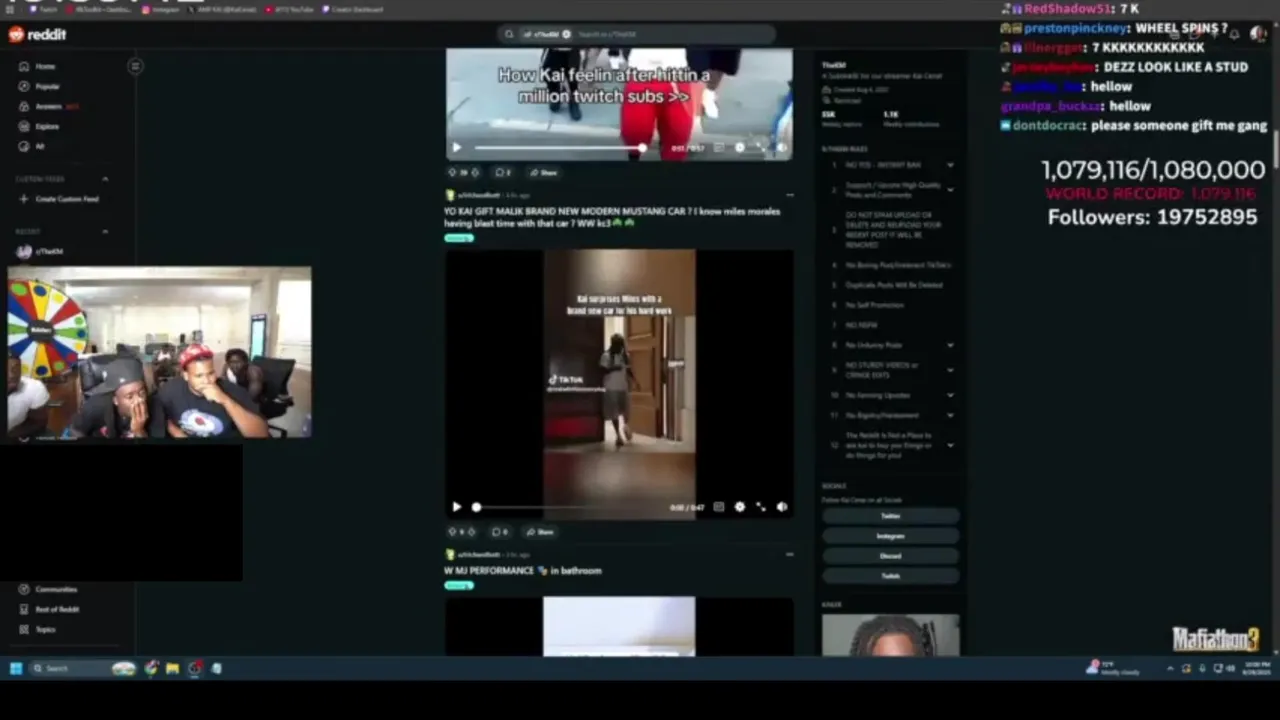Collapse the Custom Feeds section
The width and height of the screenshot is (1280, 720).
coord(105,179)
